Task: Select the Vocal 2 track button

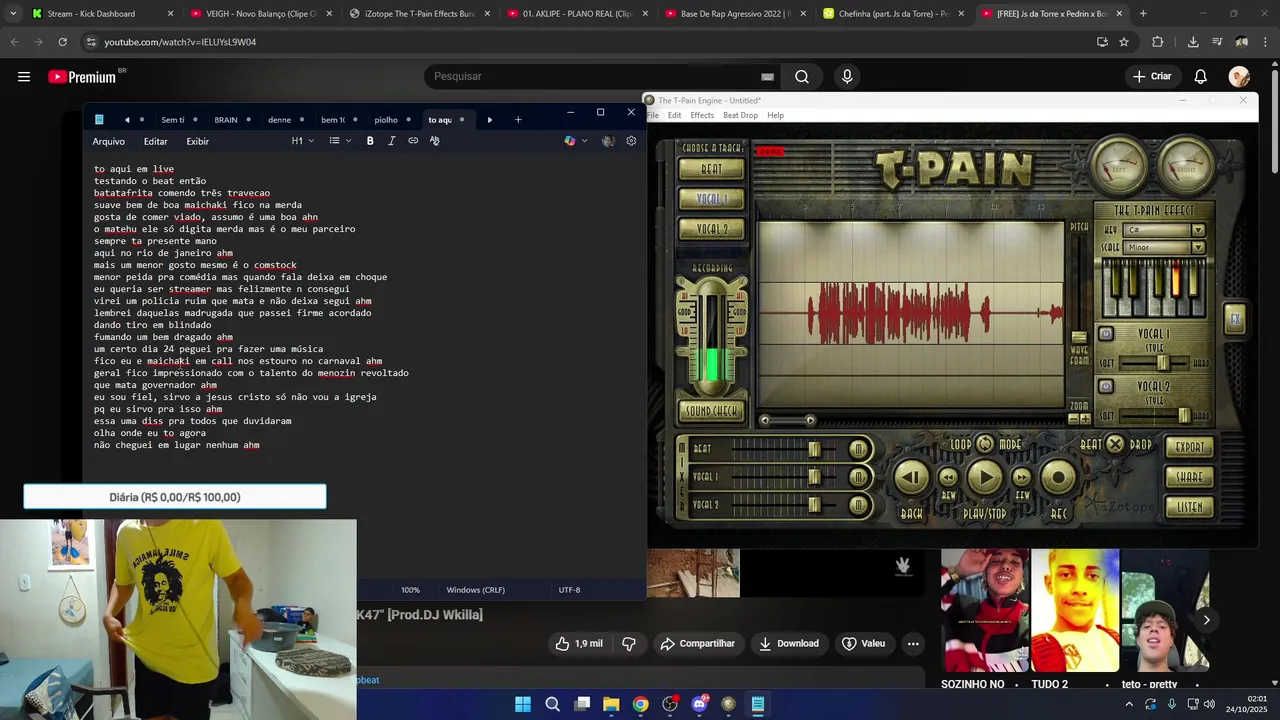Action: (x=712, y=229)
